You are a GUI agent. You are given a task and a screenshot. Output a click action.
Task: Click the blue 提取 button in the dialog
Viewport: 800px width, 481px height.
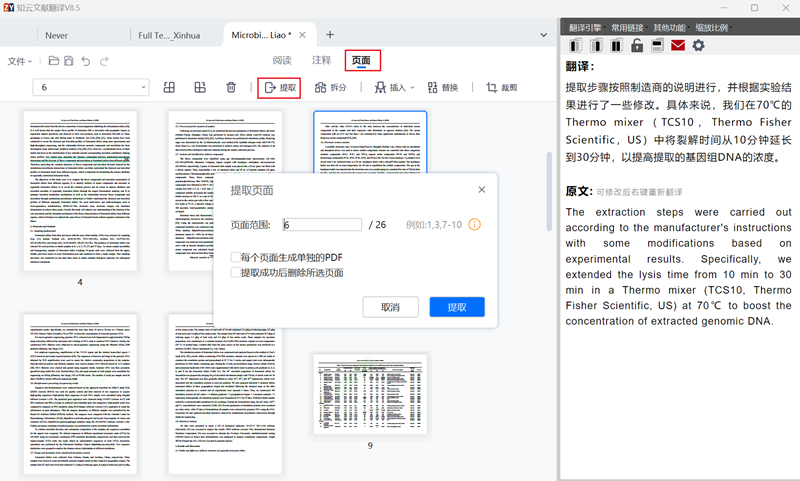click(457, 307)
